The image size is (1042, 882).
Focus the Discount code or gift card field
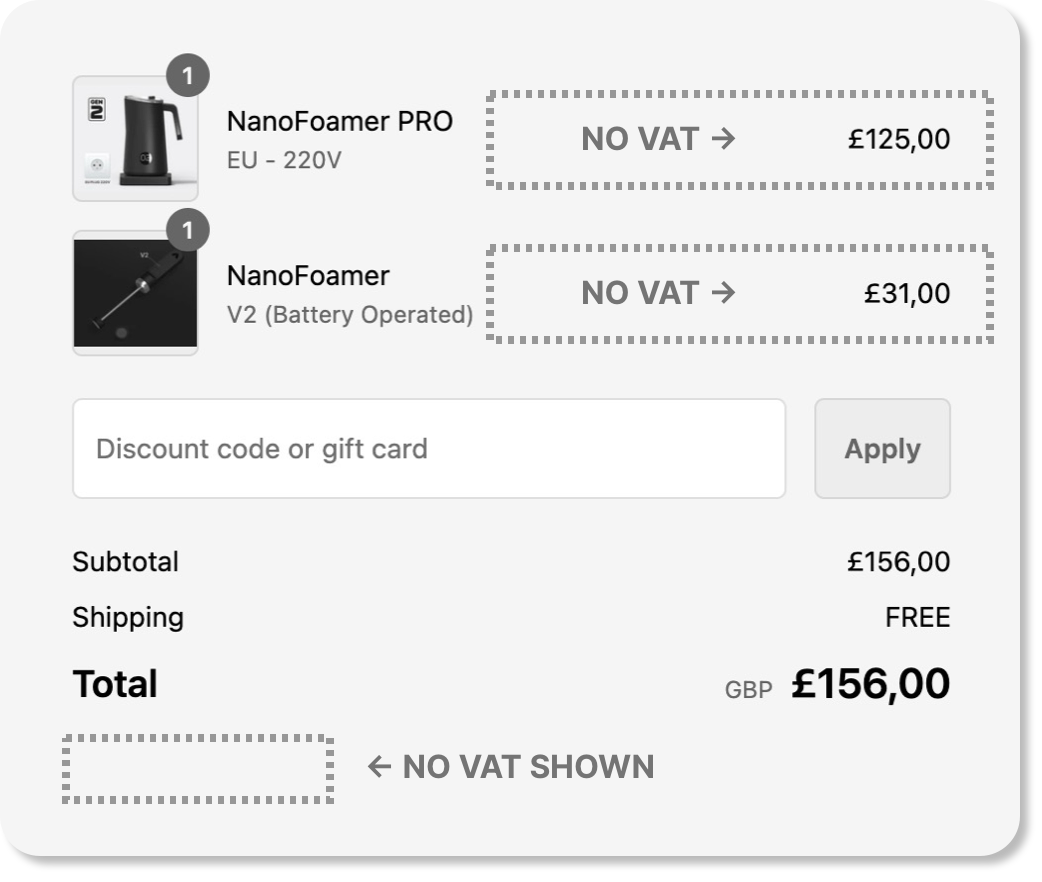click(429, 448)
